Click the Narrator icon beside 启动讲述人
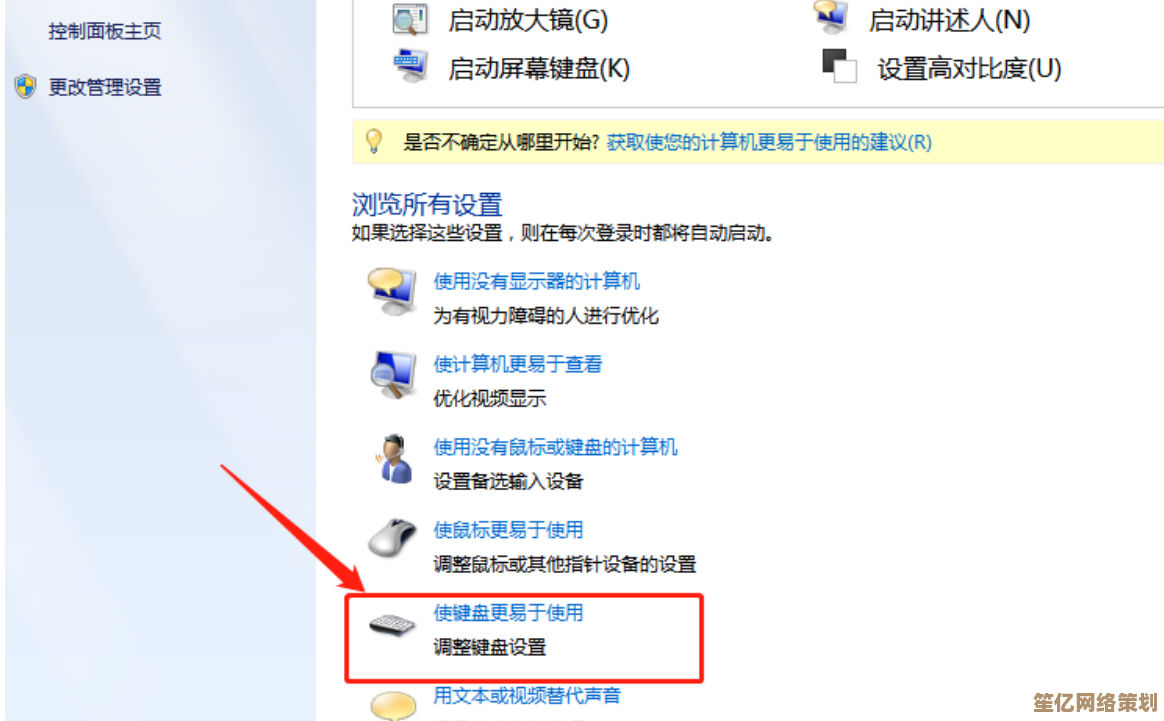The height and width of the screenshot is (721, 1164). 831,16
